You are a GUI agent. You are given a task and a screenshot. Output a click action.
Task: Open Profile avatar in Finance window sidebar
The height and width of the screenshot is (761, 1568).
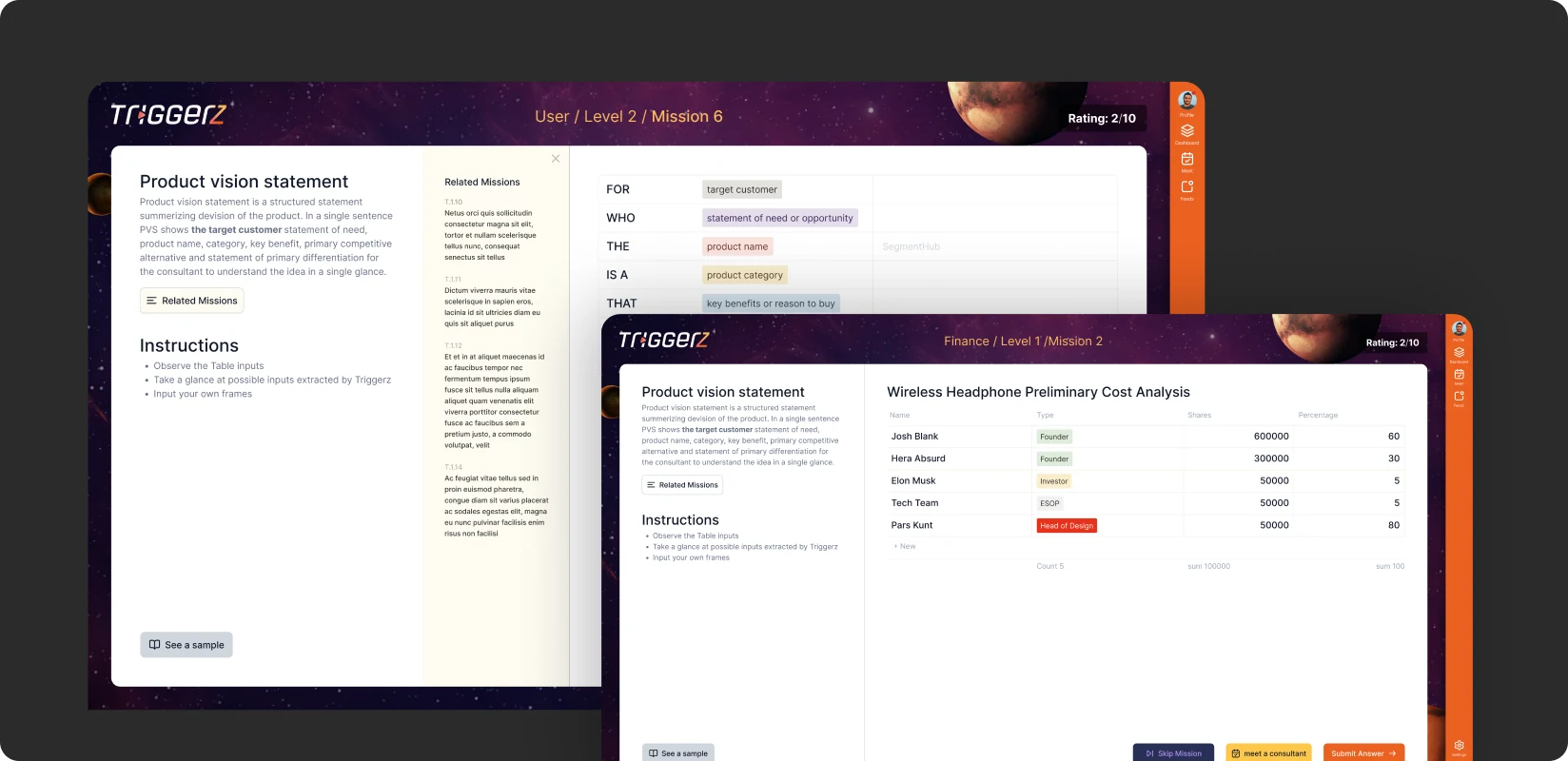(1459, 328)
